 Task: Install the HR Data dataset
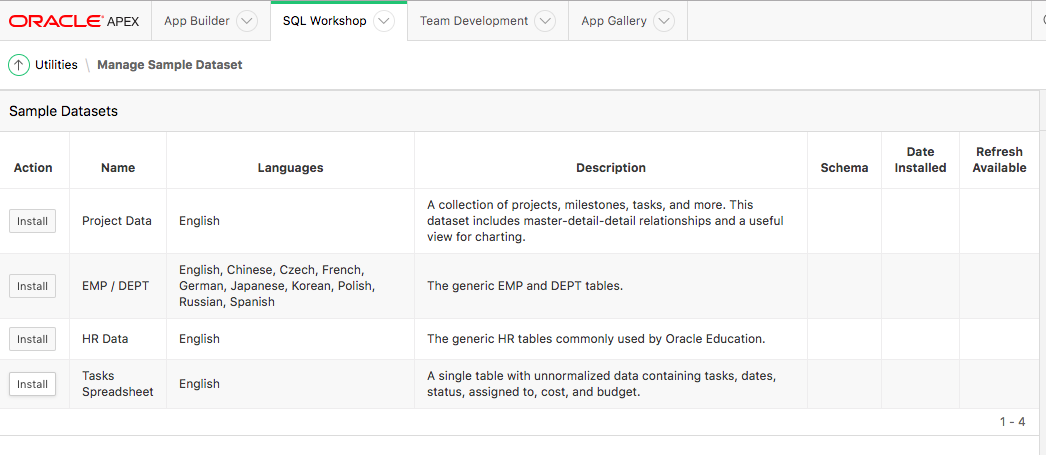[32, 339]
